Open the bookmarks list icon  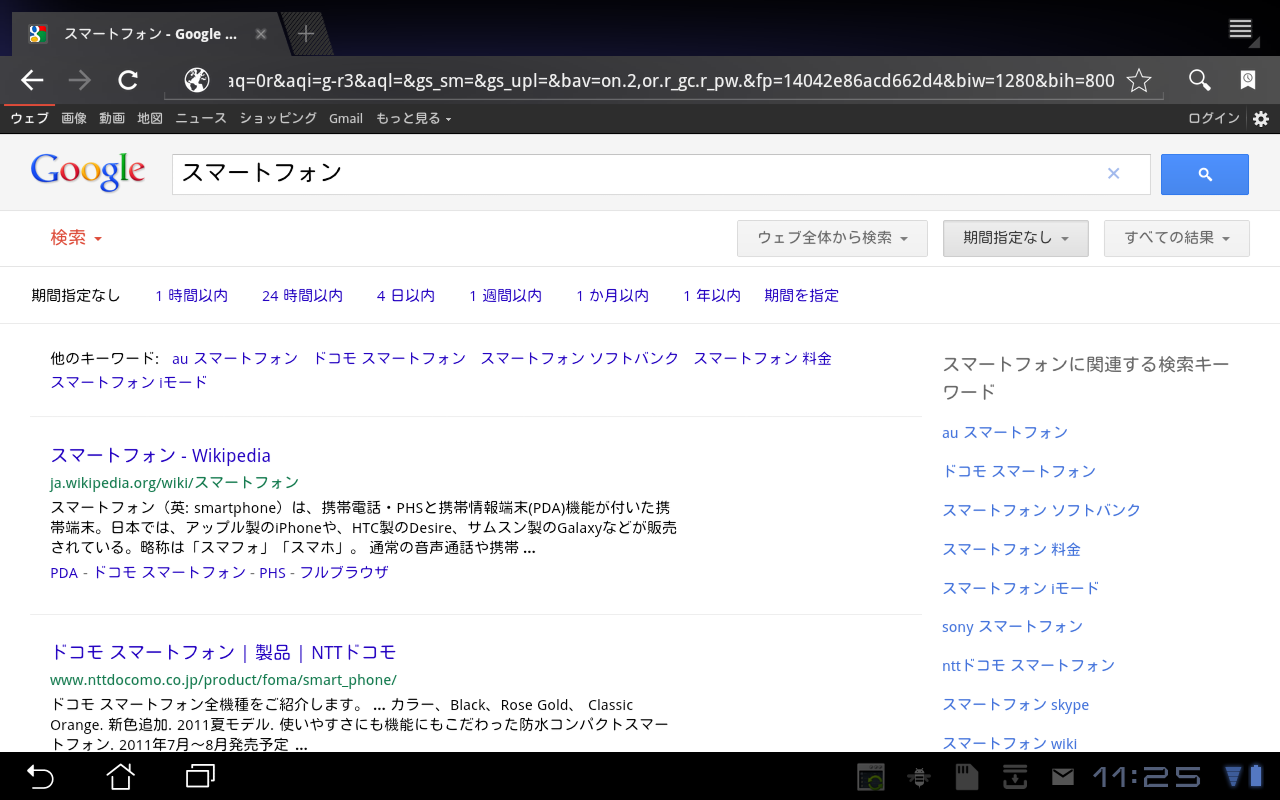click(x=1248, y=81)
